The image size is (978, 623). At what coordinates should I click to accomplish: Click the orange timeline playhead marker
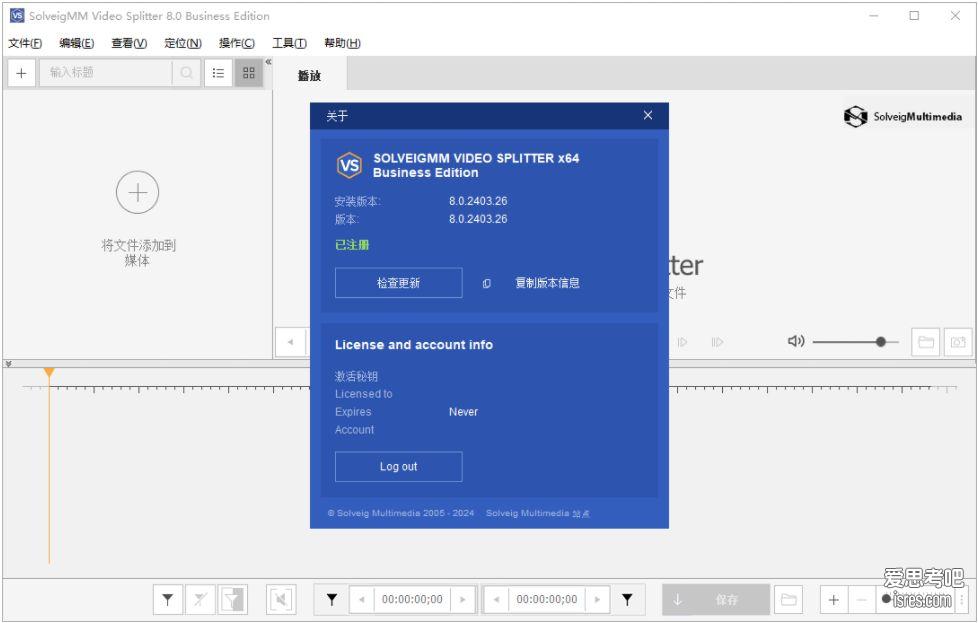tap(49, 372)
